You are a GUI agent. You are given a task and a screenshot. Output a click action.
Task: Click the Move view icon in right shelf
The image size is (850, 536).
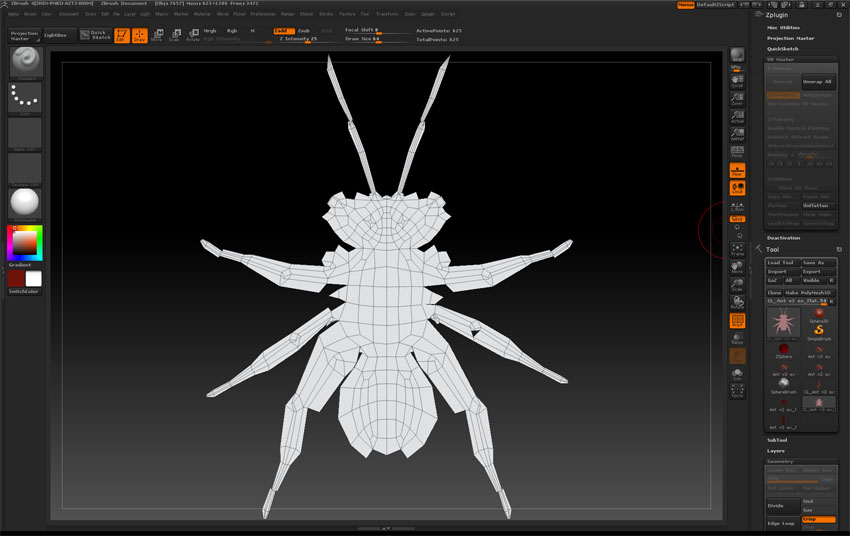[737, 267]
